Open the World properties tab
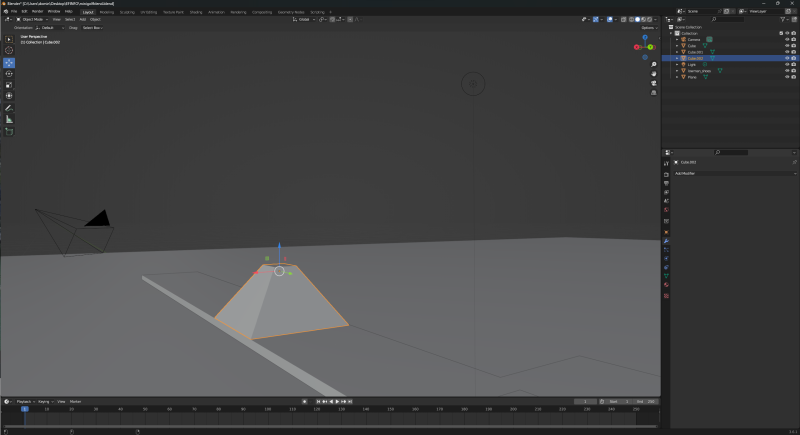The height and width of the screenshot is (435, 800). point(666,210)
